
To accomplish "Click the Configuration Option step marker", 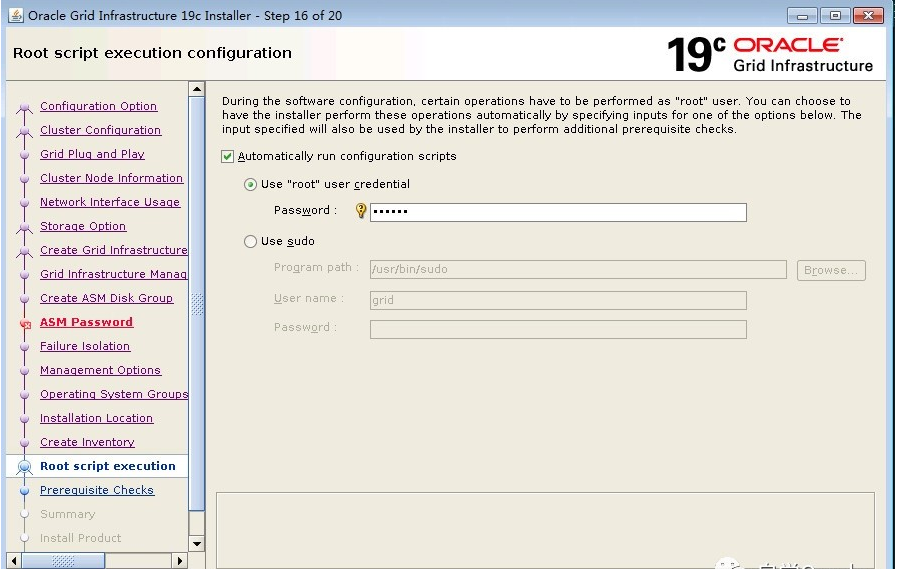I will point(24,107).
